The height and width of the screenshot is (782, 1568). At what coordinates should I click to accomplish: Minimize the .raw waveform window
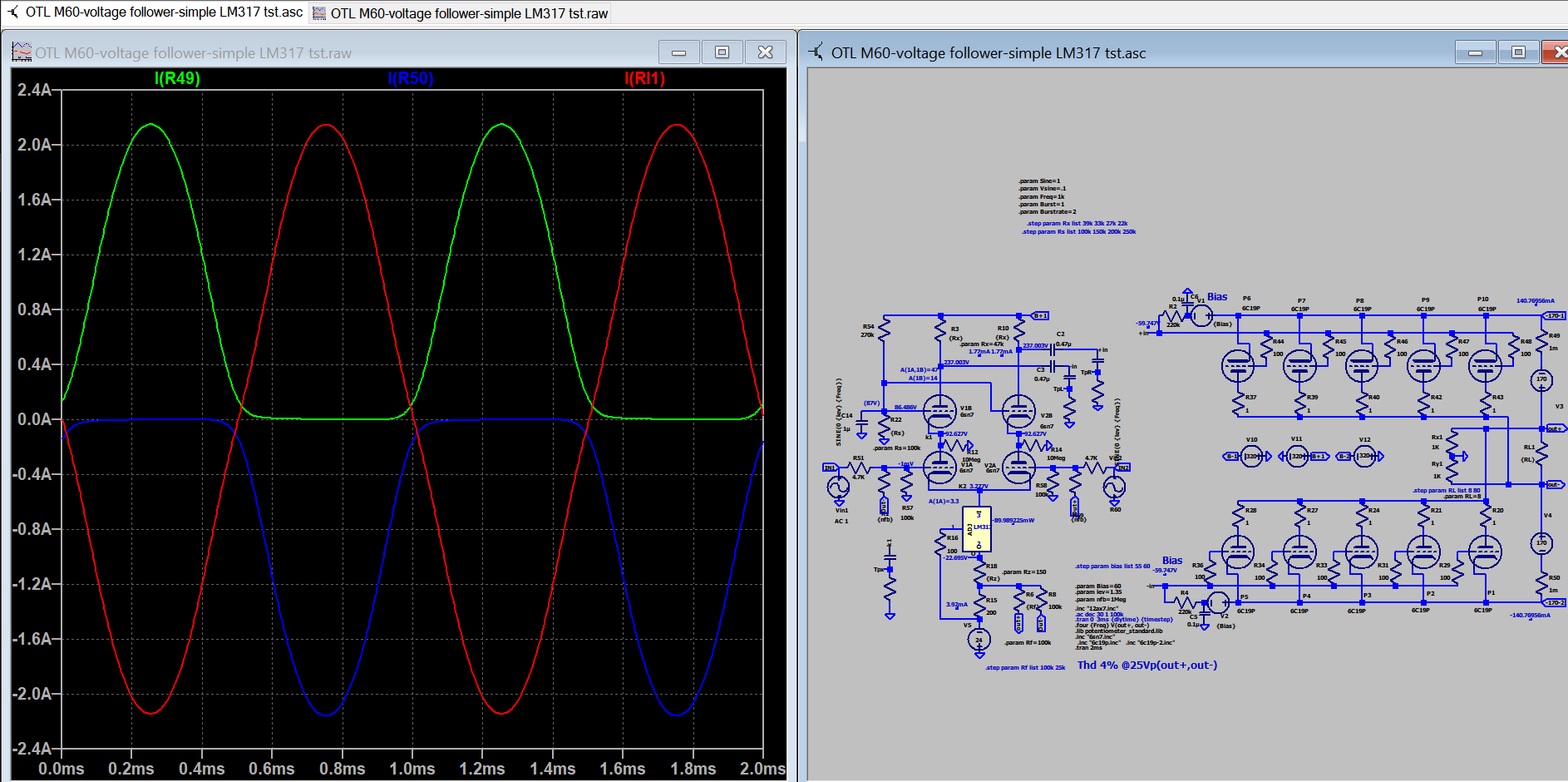[679, 52]
